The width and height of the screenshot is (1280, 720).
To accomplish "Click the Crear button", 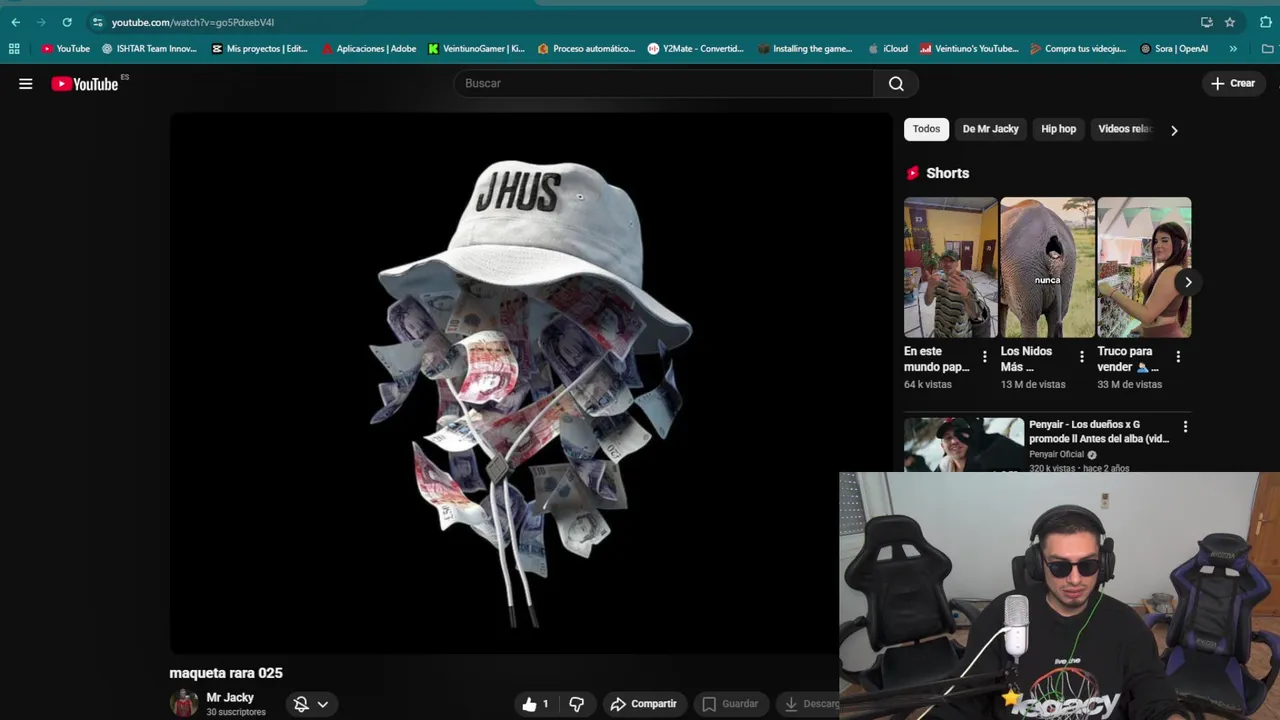I will (x=1233, y=84).
